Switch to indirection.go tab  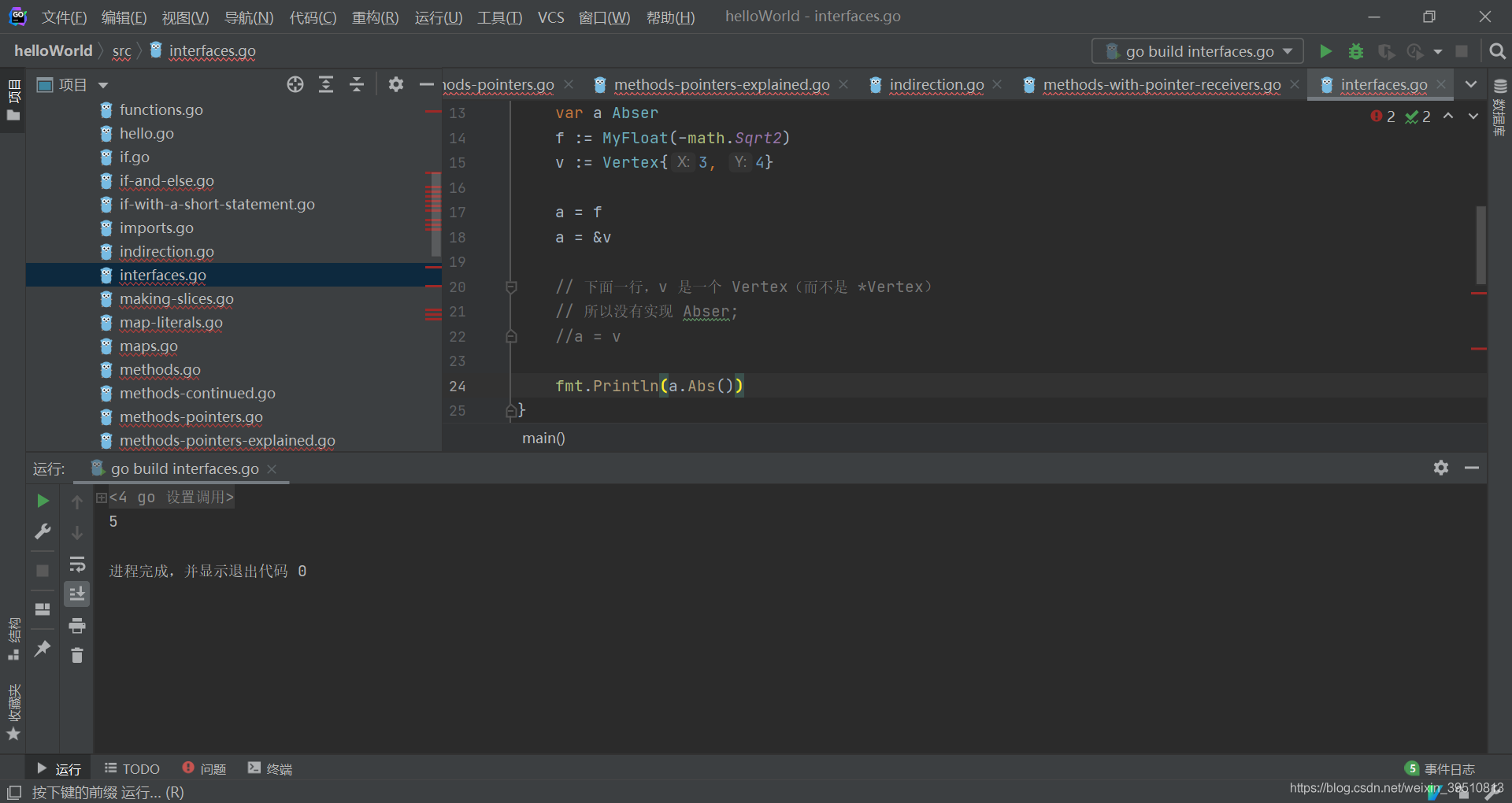936,84
